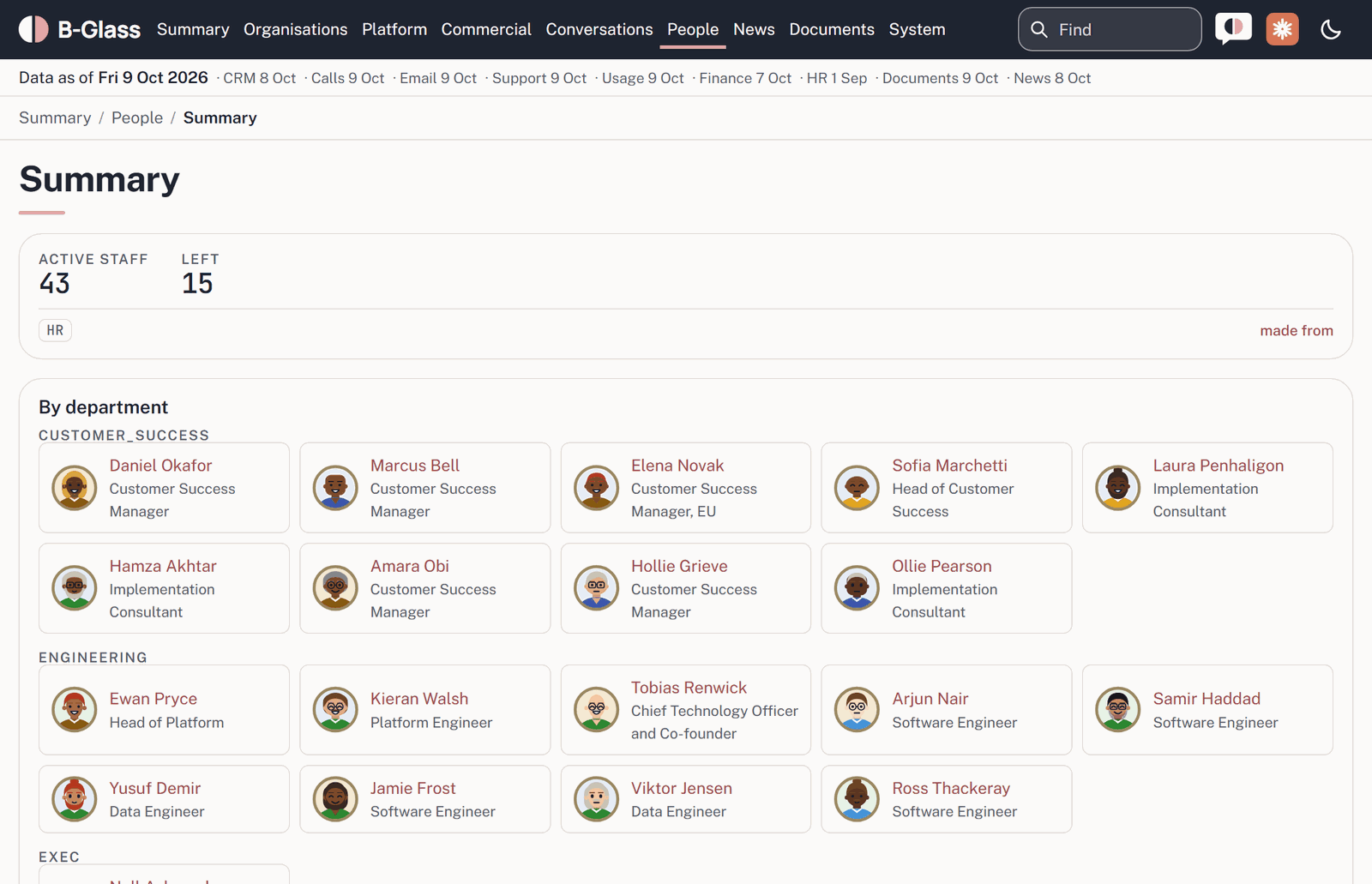
Task: Click Laura Penhaligon's avatar icon
Action: tap(1117, 488)
